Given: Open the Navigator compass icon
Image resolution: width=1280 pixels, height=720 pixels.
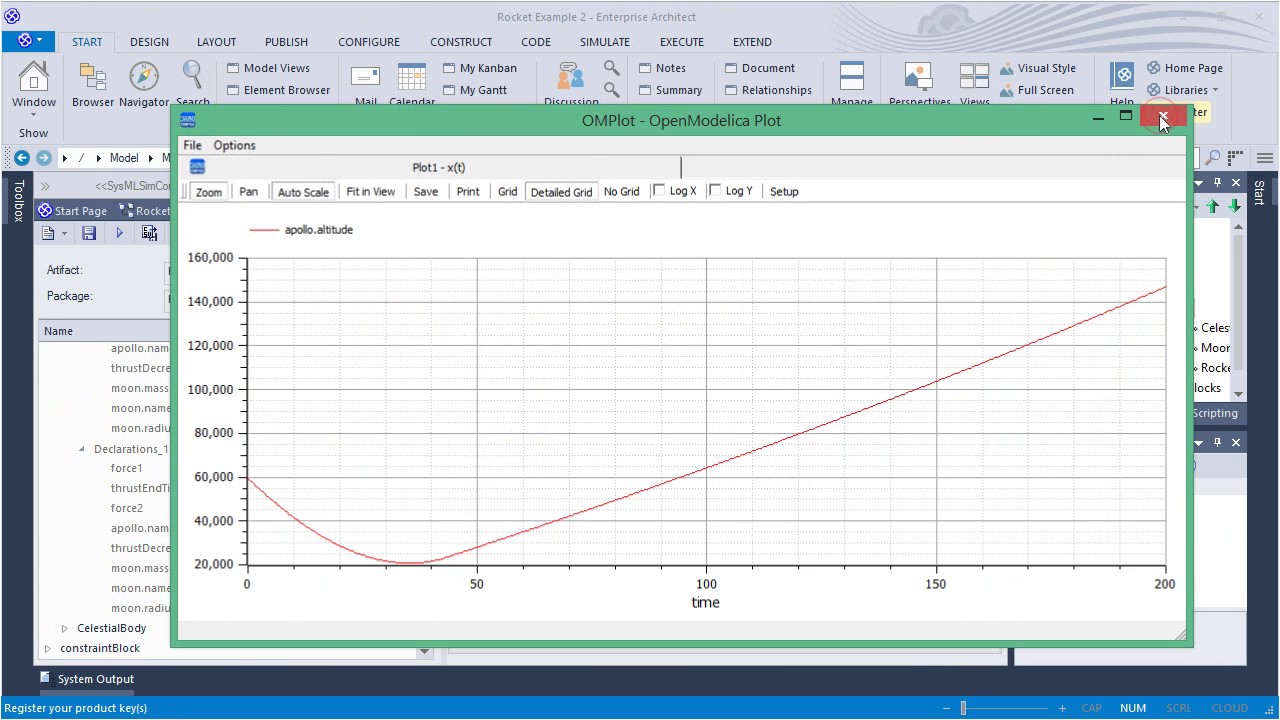Looking at the screenshot, I should (144, 84).
